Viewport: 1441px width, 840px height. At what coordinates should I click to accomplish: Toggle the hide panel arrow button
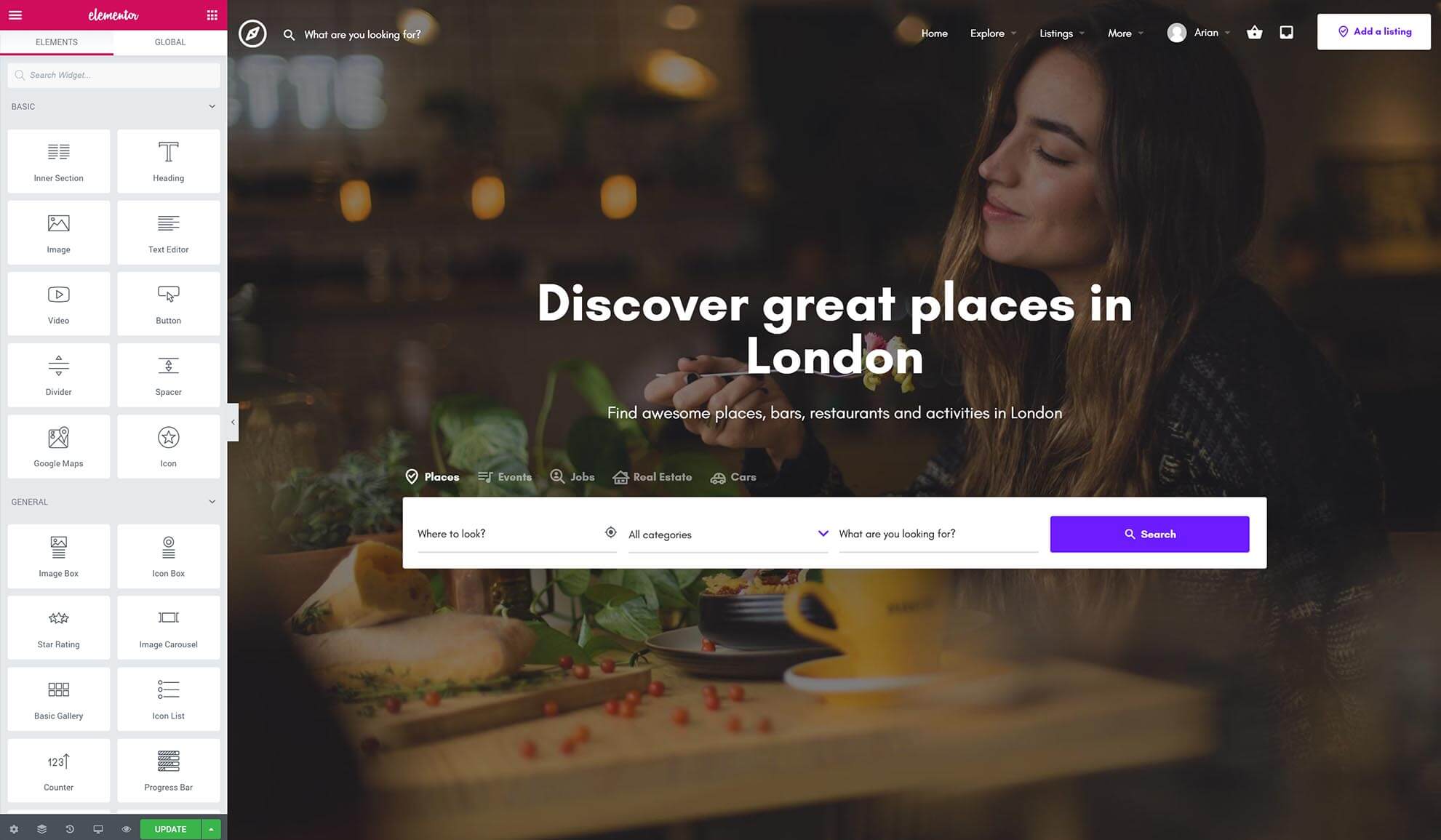point(232,422)
